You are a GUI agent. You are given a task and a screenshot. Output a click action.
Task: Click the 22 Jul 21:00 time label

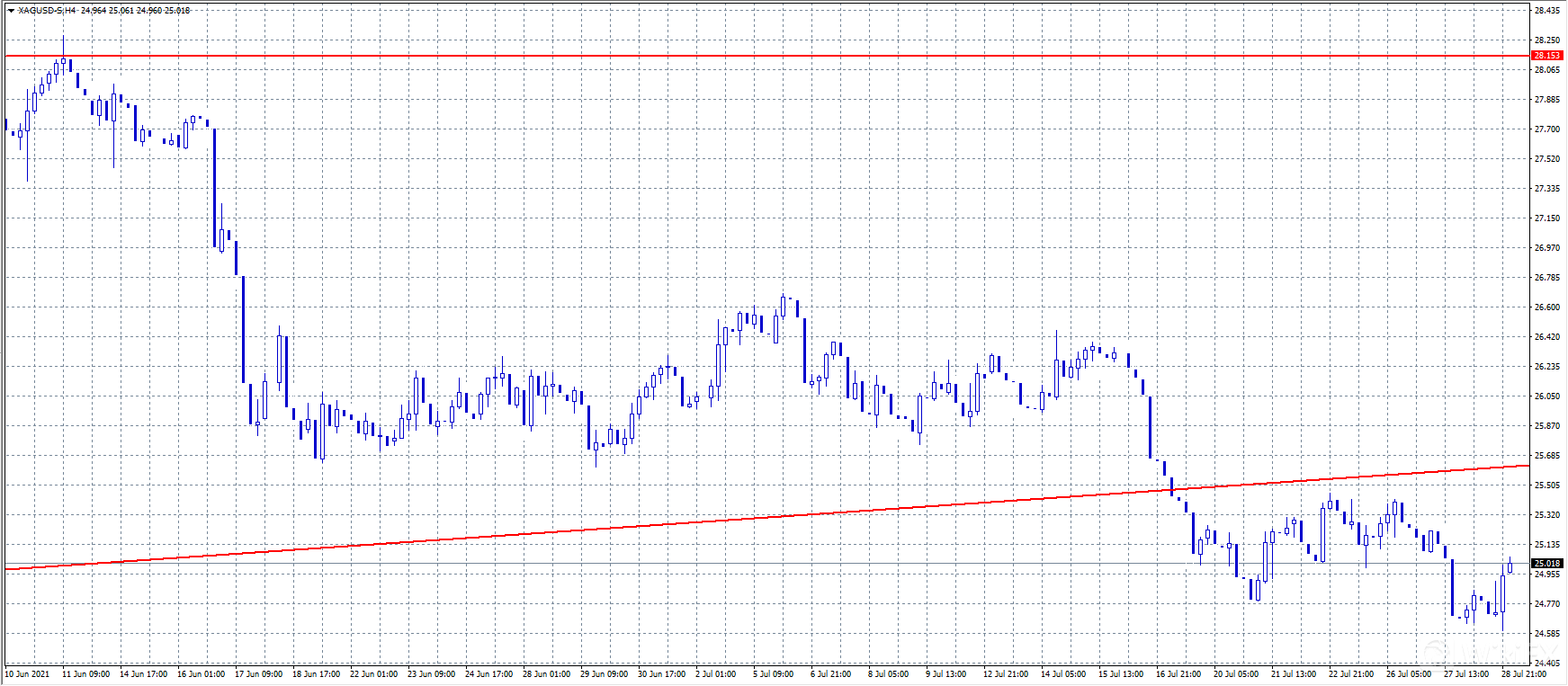click(1350, 673)
